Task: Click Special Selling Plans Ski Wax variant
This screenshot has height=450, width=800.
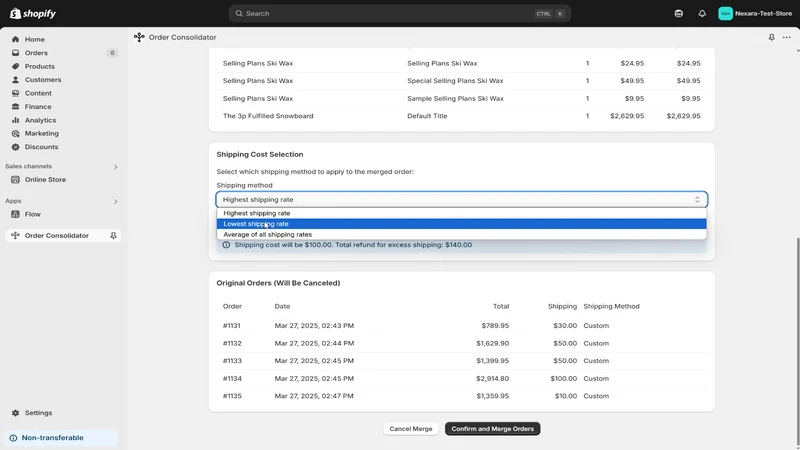Action: point(455,81)
